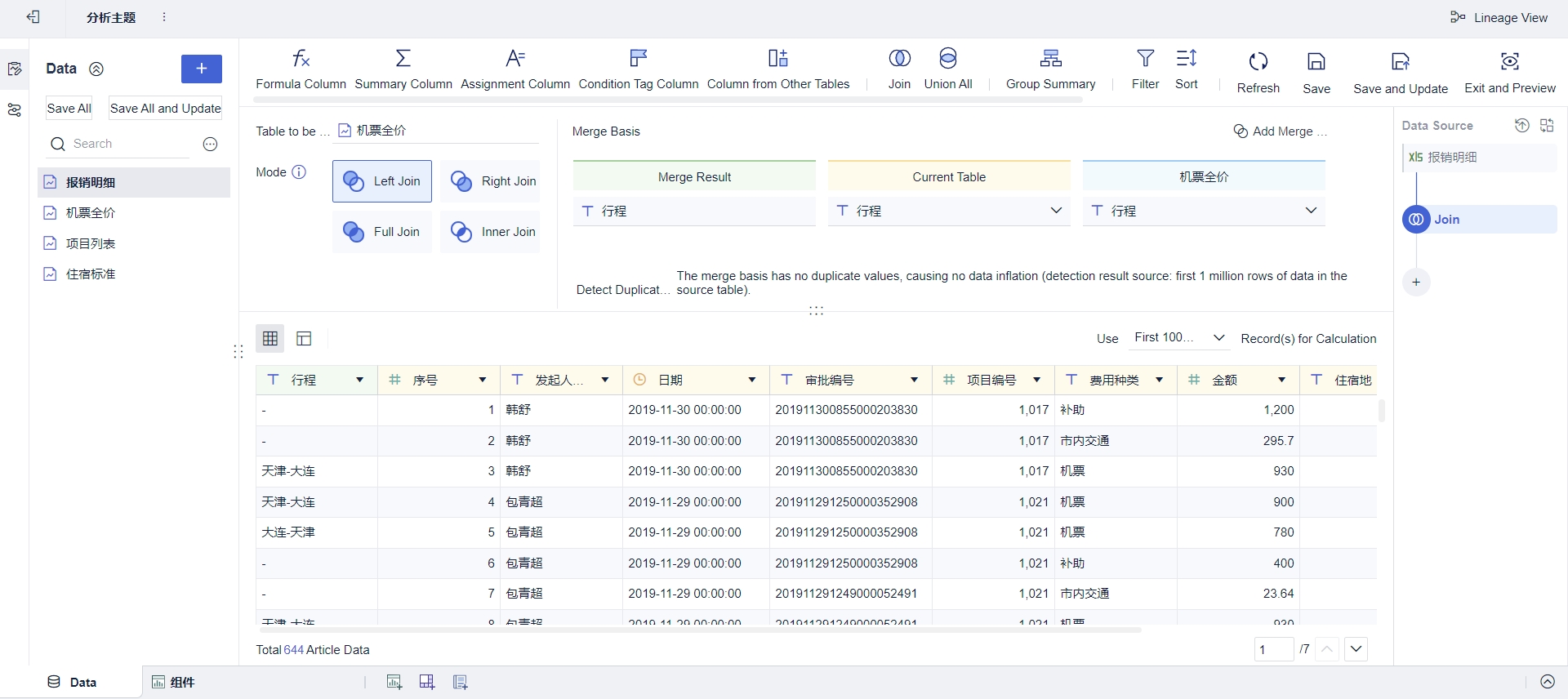Screen dimensions: 1568x699
Task: Click the Union All icon
Action: click(947, 59)
